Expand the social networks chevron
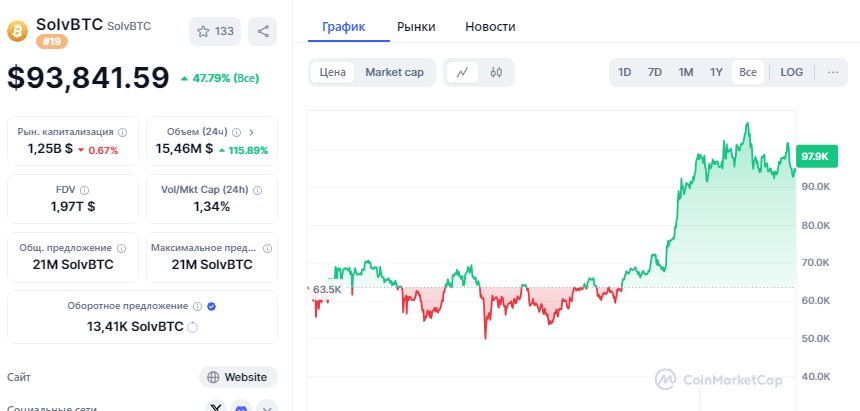860x411 pixels. point(266,407)
